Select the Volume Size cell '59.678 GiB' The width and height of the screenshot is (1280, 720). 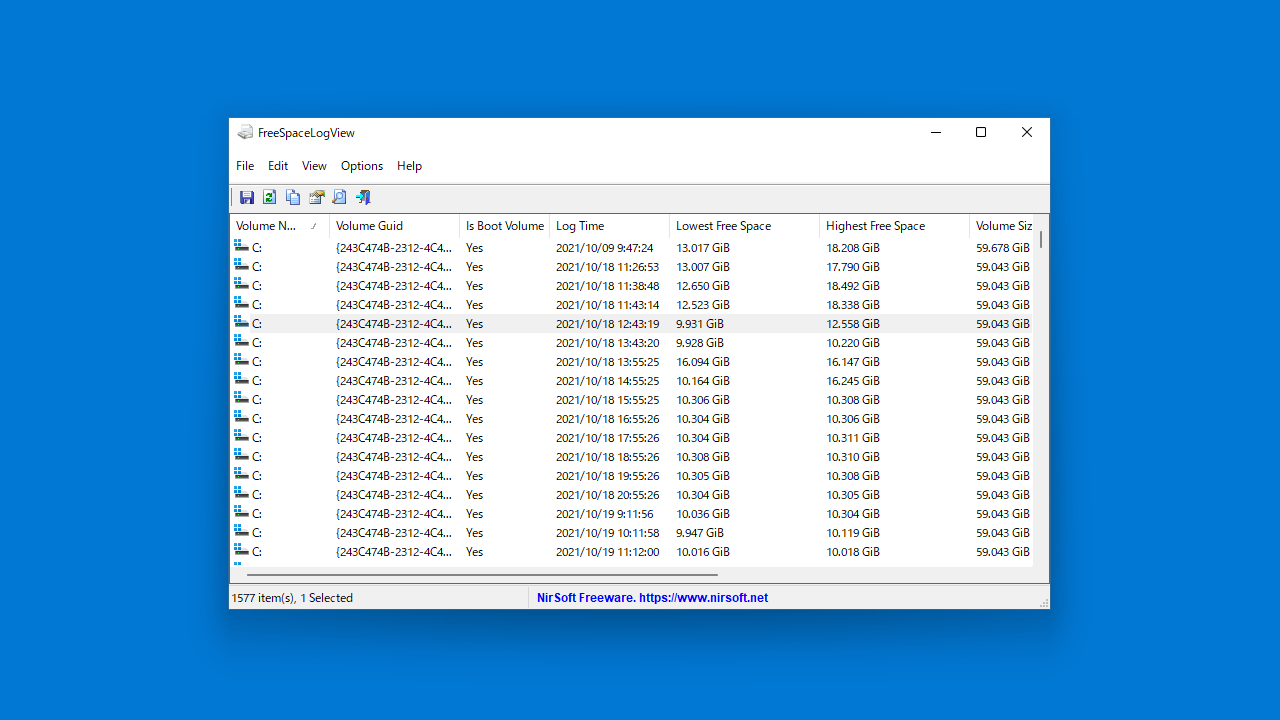click(x=1003, y=248)
